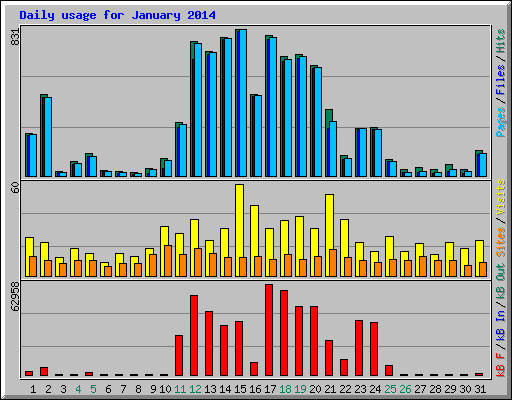Click green day label 4
This screenshot has height=400, width=512.
click(x=78, y=389)
